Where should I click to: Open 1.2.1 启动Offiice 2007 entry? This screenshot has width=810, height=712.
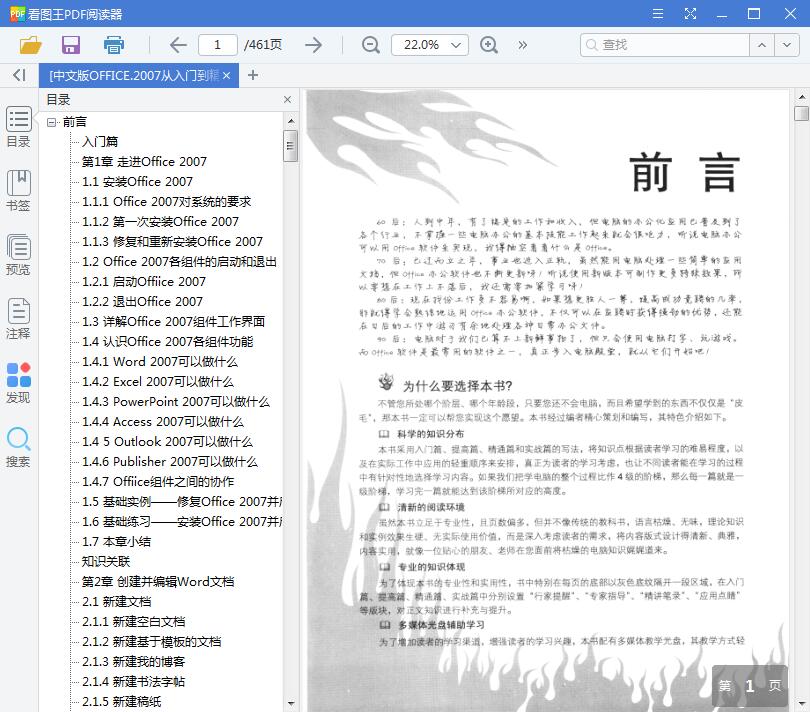click(144, 282)
